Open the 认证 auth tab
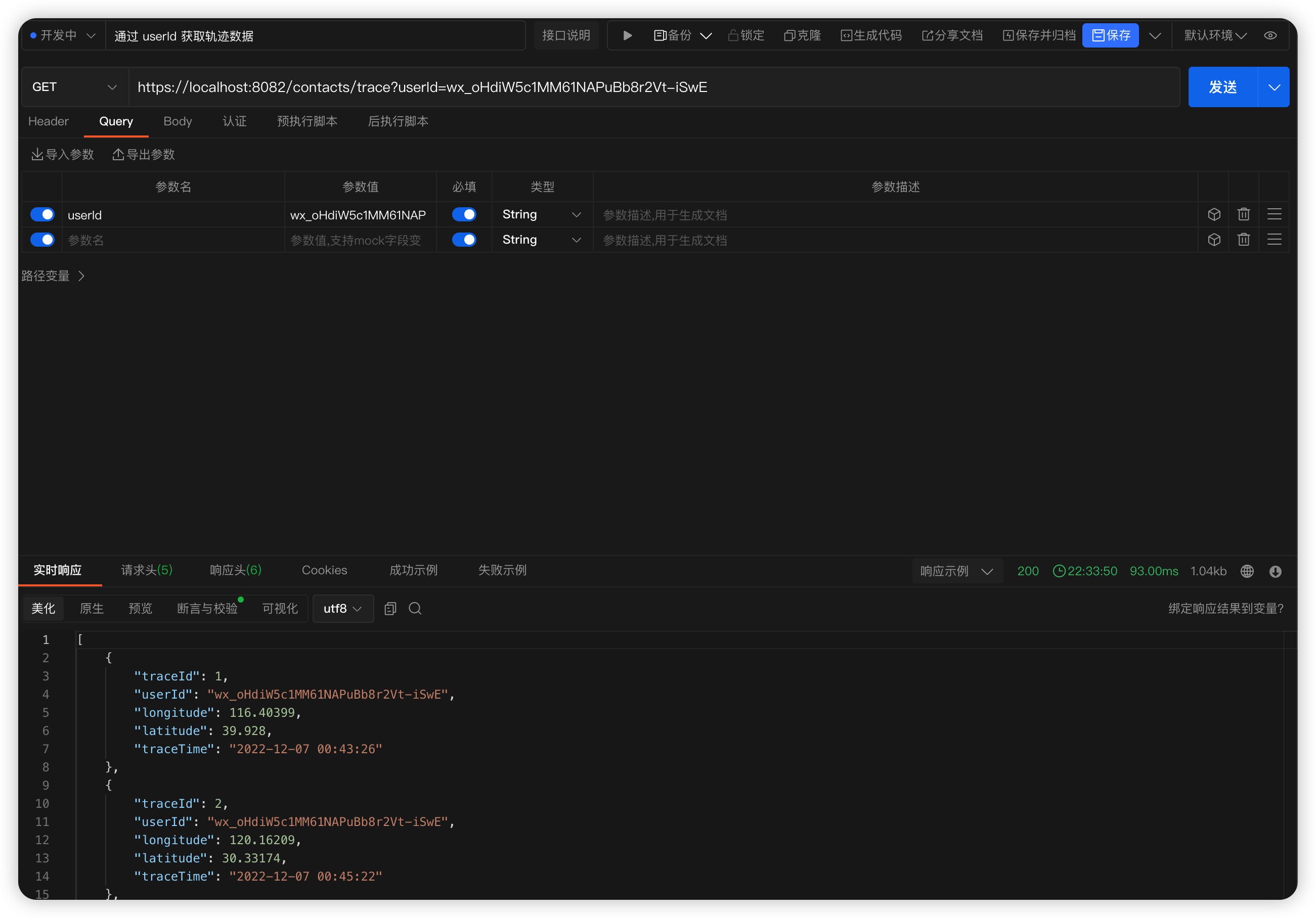This screenshot has height=918, width=1316. [235, 121]
